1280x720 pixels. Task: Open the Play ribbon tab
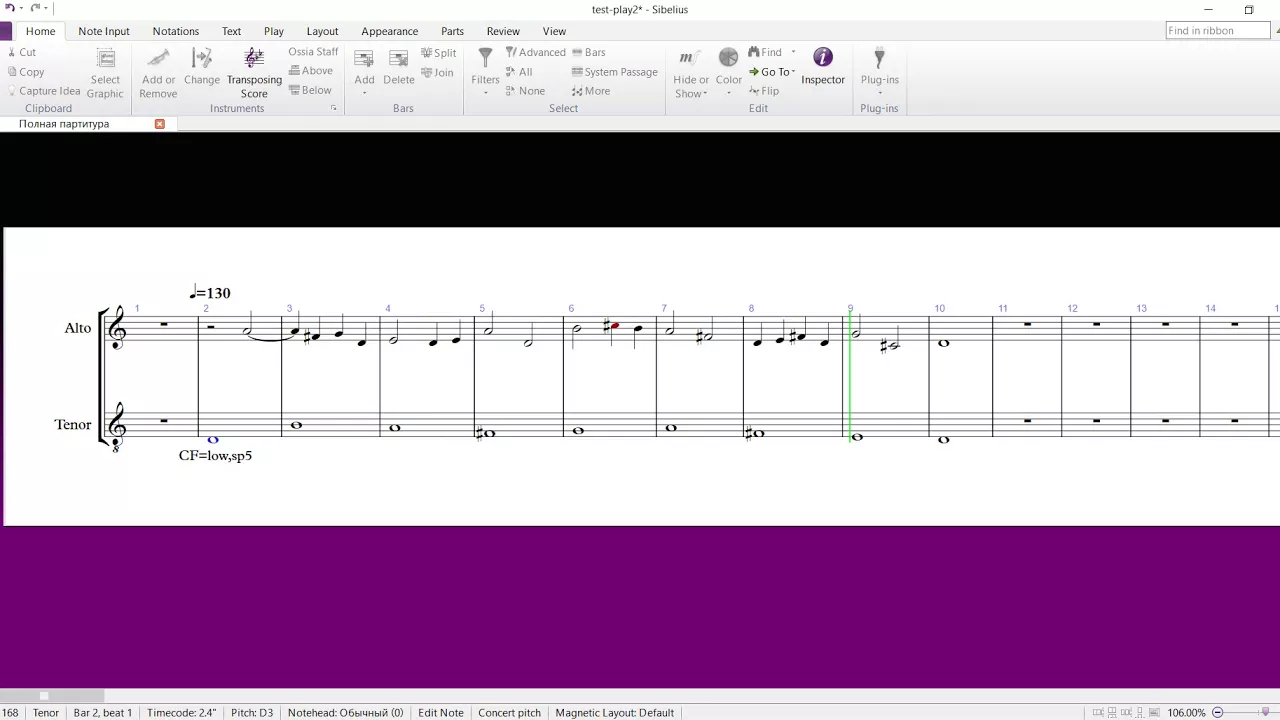point(274,31)
